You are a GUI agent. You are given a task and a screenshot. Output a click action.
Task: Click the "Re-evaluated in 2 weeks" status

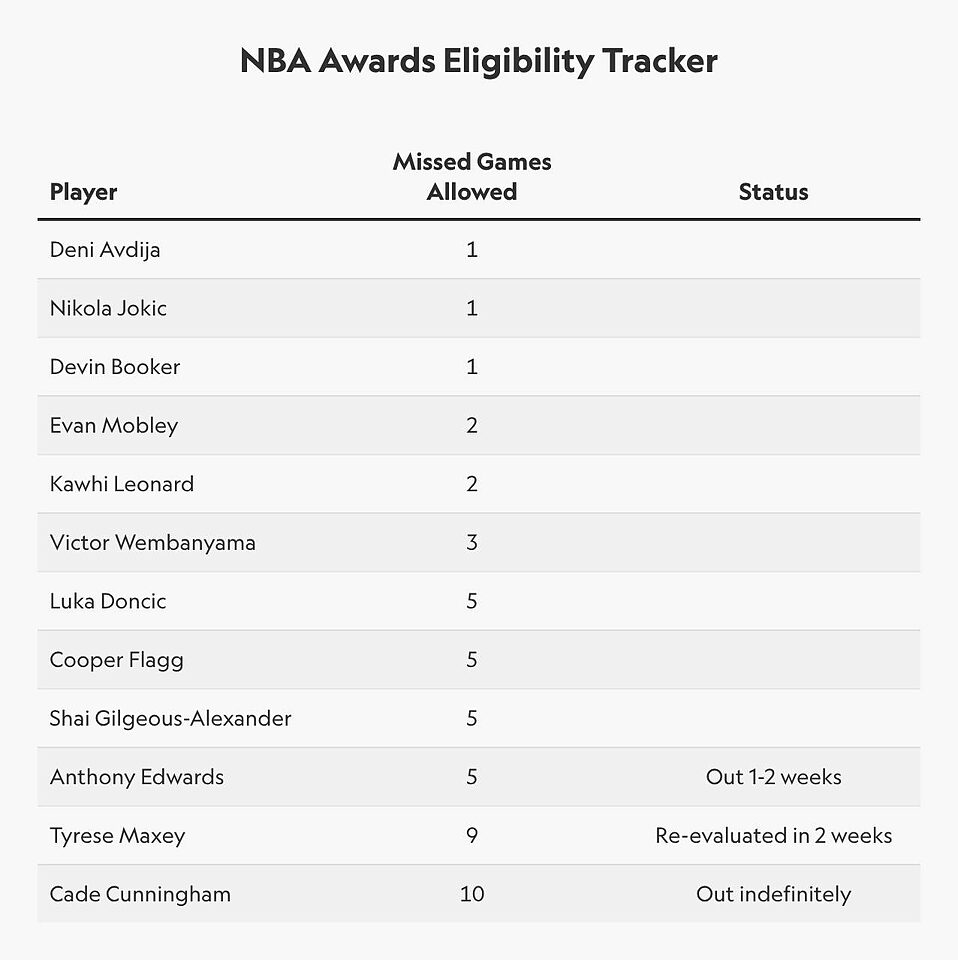pos(773,836)
